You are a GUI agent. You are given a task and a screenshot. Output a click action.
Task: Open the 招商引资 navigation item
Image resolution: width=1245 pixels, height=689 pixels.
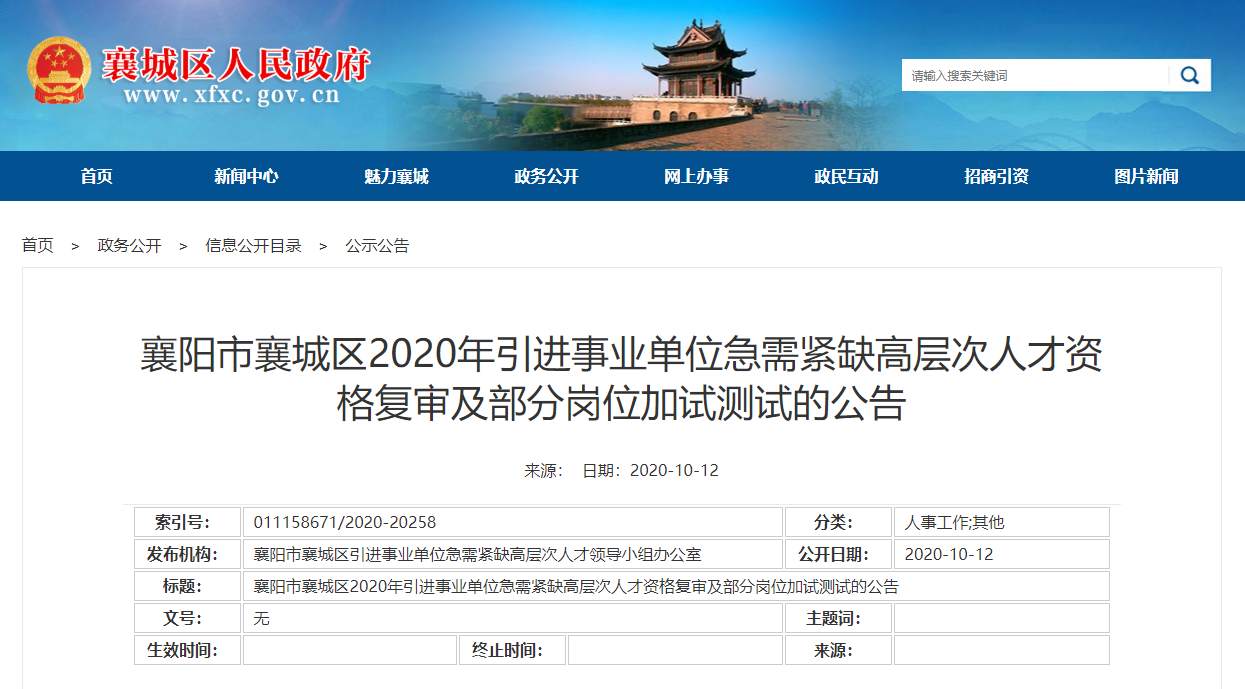click(996, 177)
